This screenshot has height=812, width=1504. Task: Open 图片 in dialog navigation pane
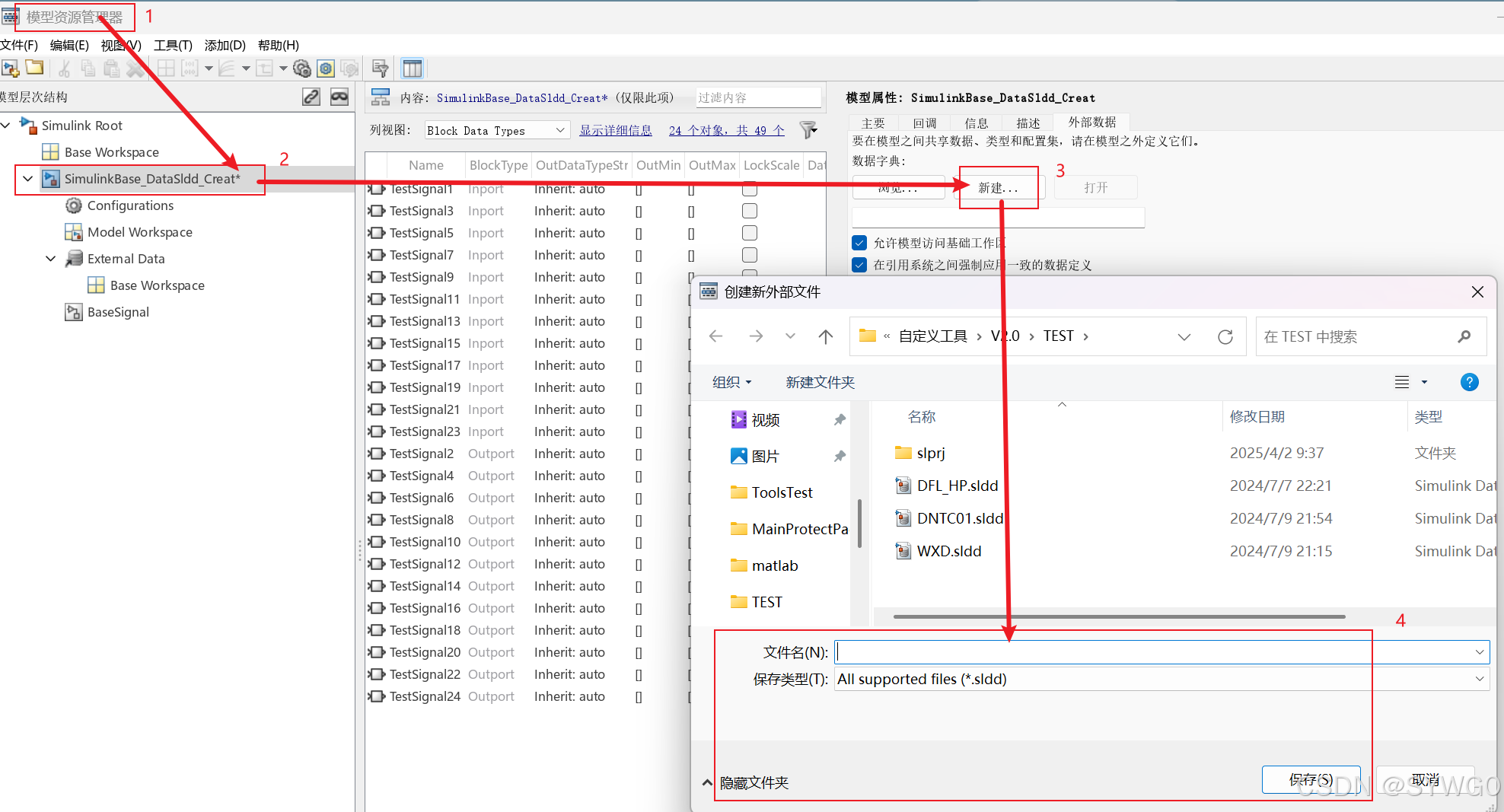click(x=766, y=457)
